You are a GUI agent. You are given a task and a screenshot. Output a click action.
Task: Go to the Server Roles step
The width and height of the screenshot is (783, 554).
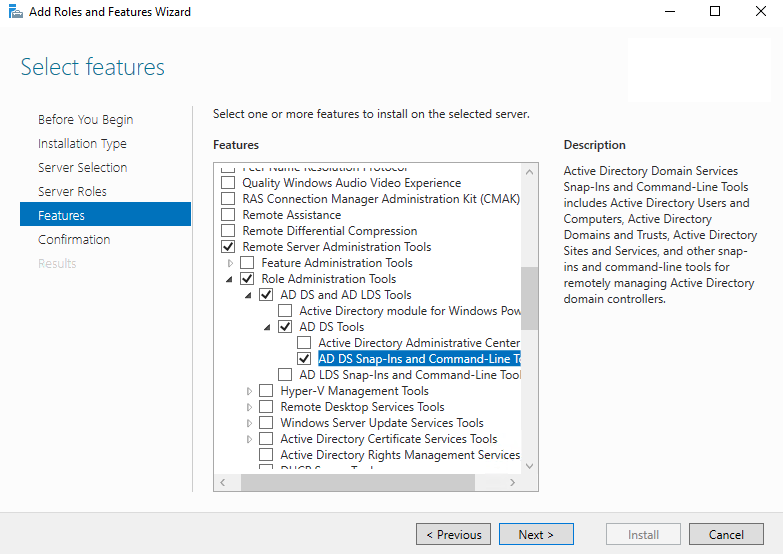[72, 191]
